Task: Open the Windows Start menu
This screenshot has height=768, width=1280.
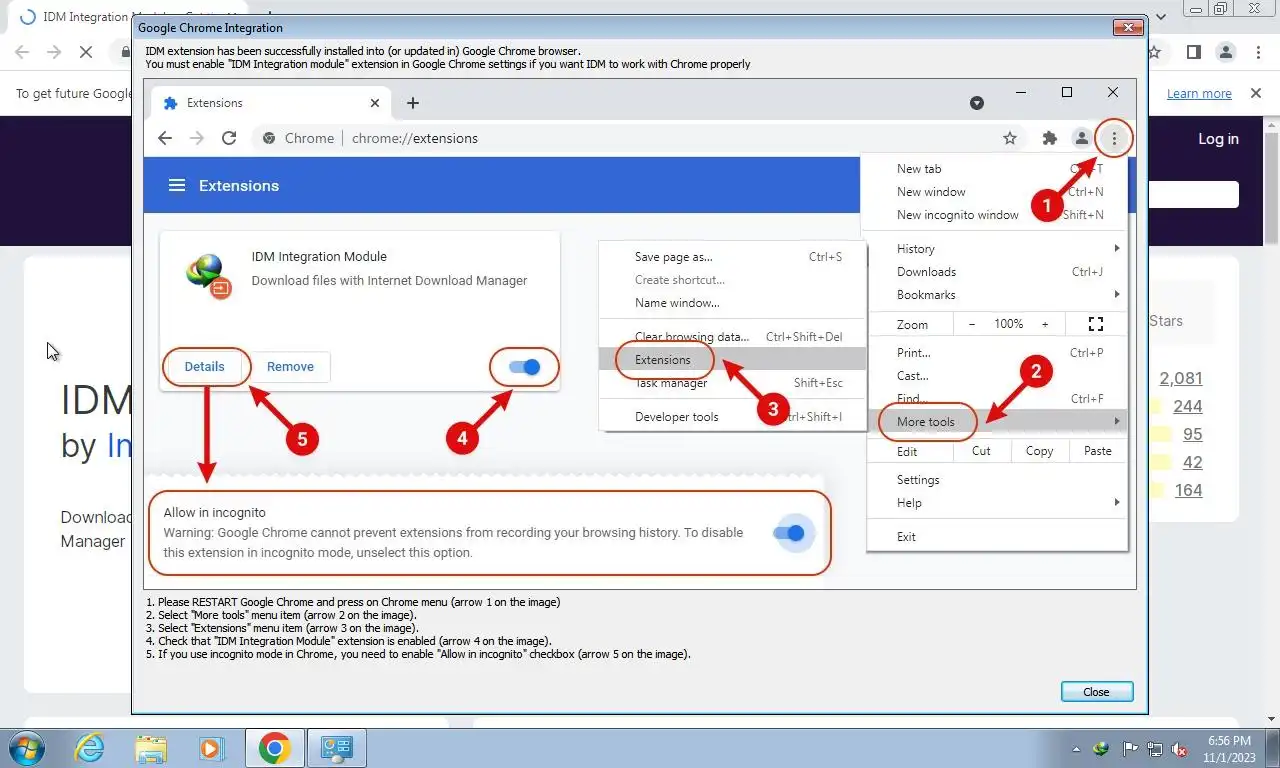Action: pos(27,748)
